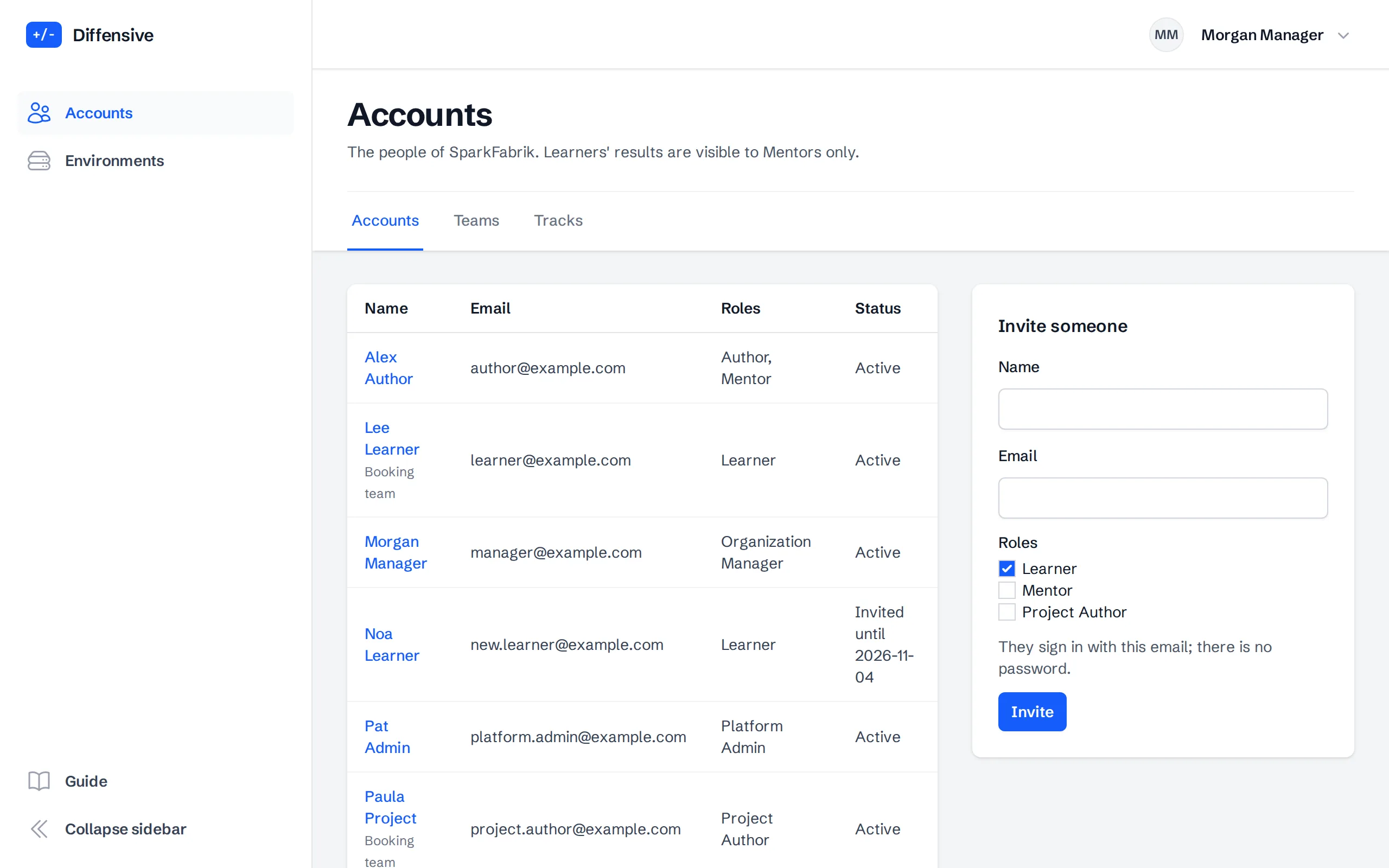1389x868 pixels.
Task: Click the Diffensive brand name
Action: point(113,35)
